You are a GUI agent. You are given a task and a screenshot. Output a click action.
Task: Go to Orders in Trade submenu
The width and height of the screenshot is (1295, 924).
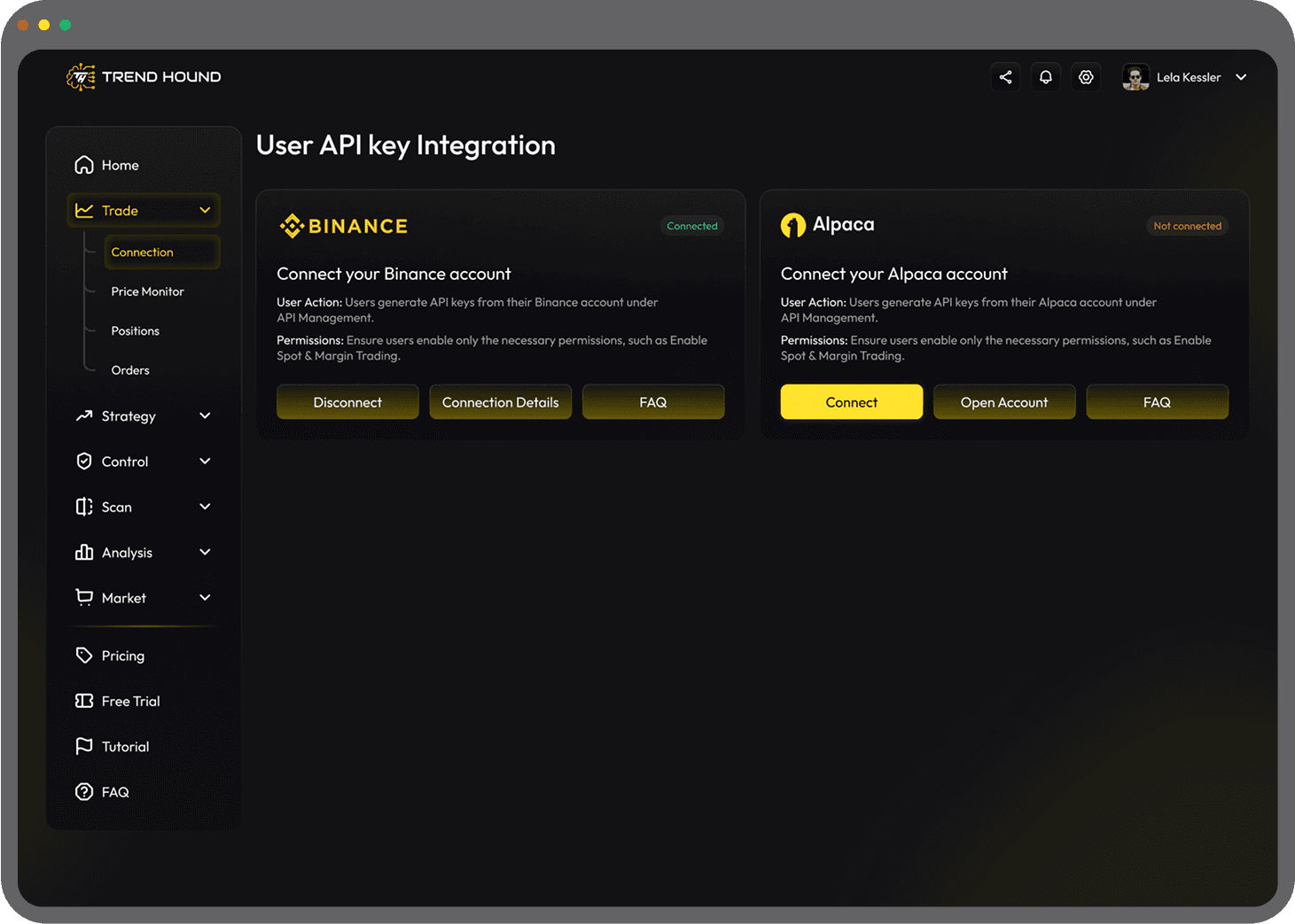(x=130, y=370)
